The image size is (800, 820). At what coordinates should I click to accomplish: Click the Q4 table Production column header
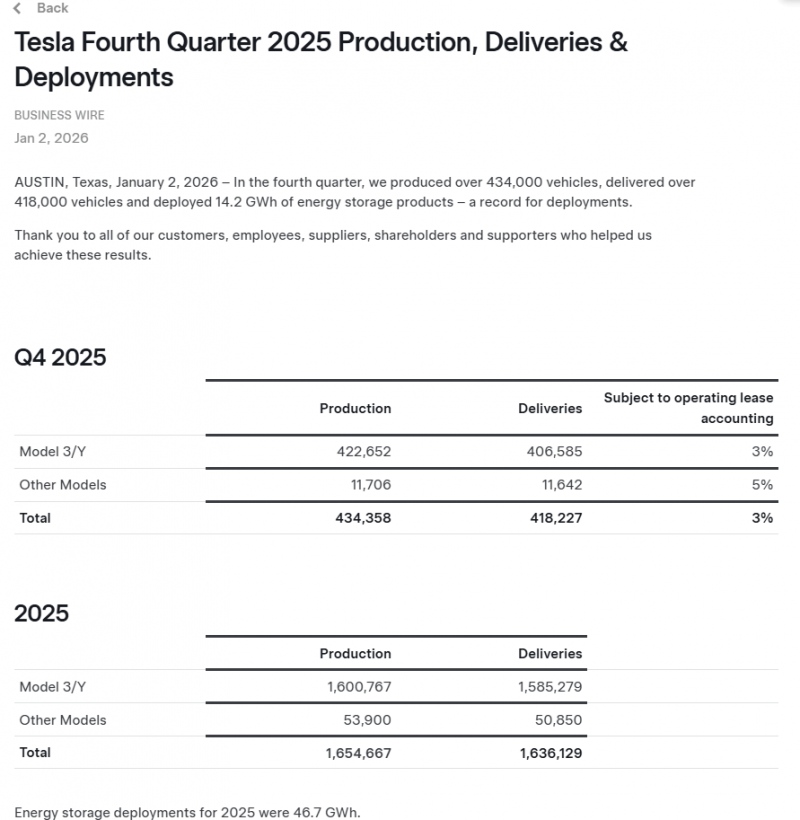355,408
